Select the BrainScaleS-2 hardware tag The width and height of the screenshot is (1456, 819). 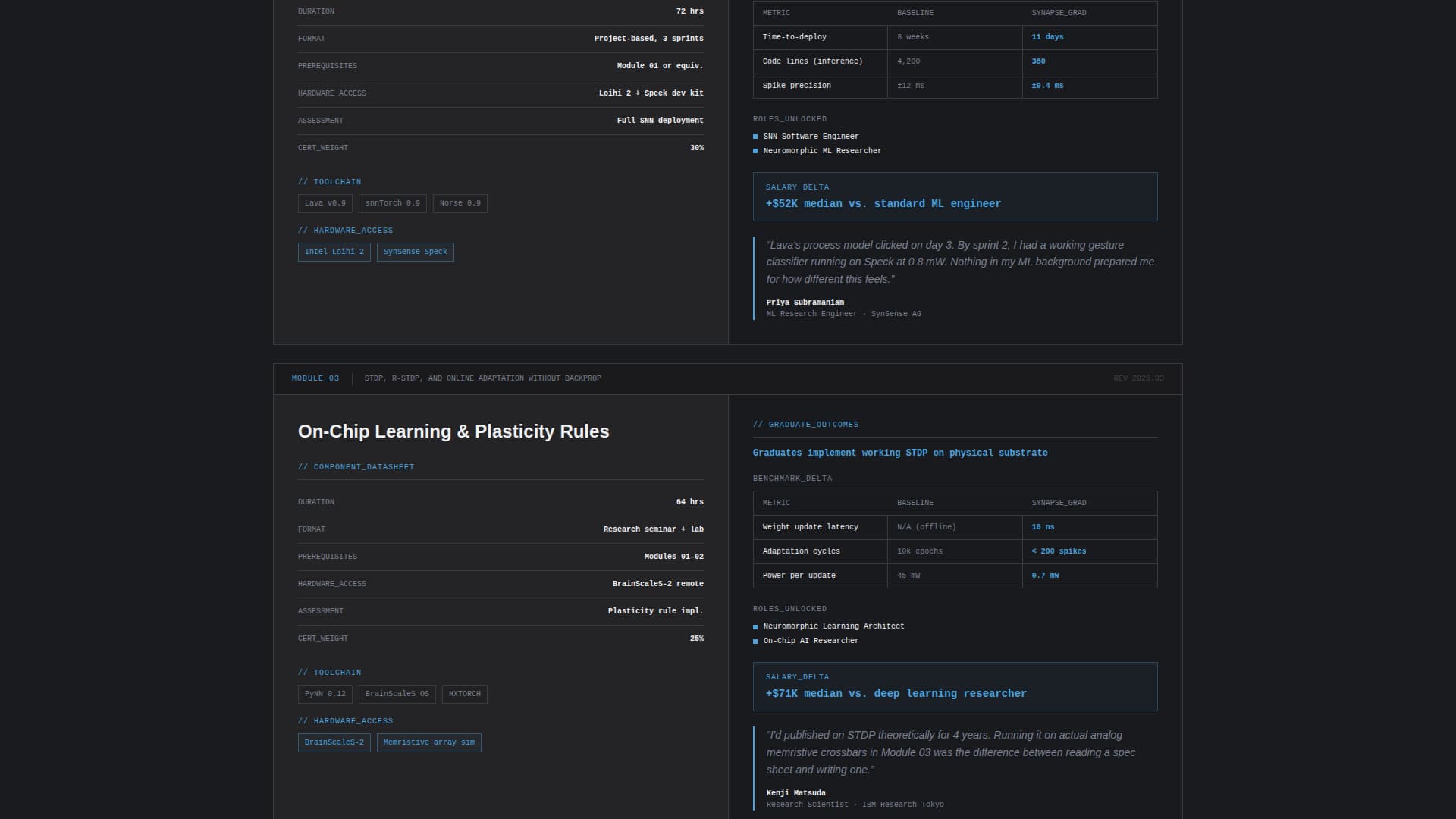pos(334,742)
